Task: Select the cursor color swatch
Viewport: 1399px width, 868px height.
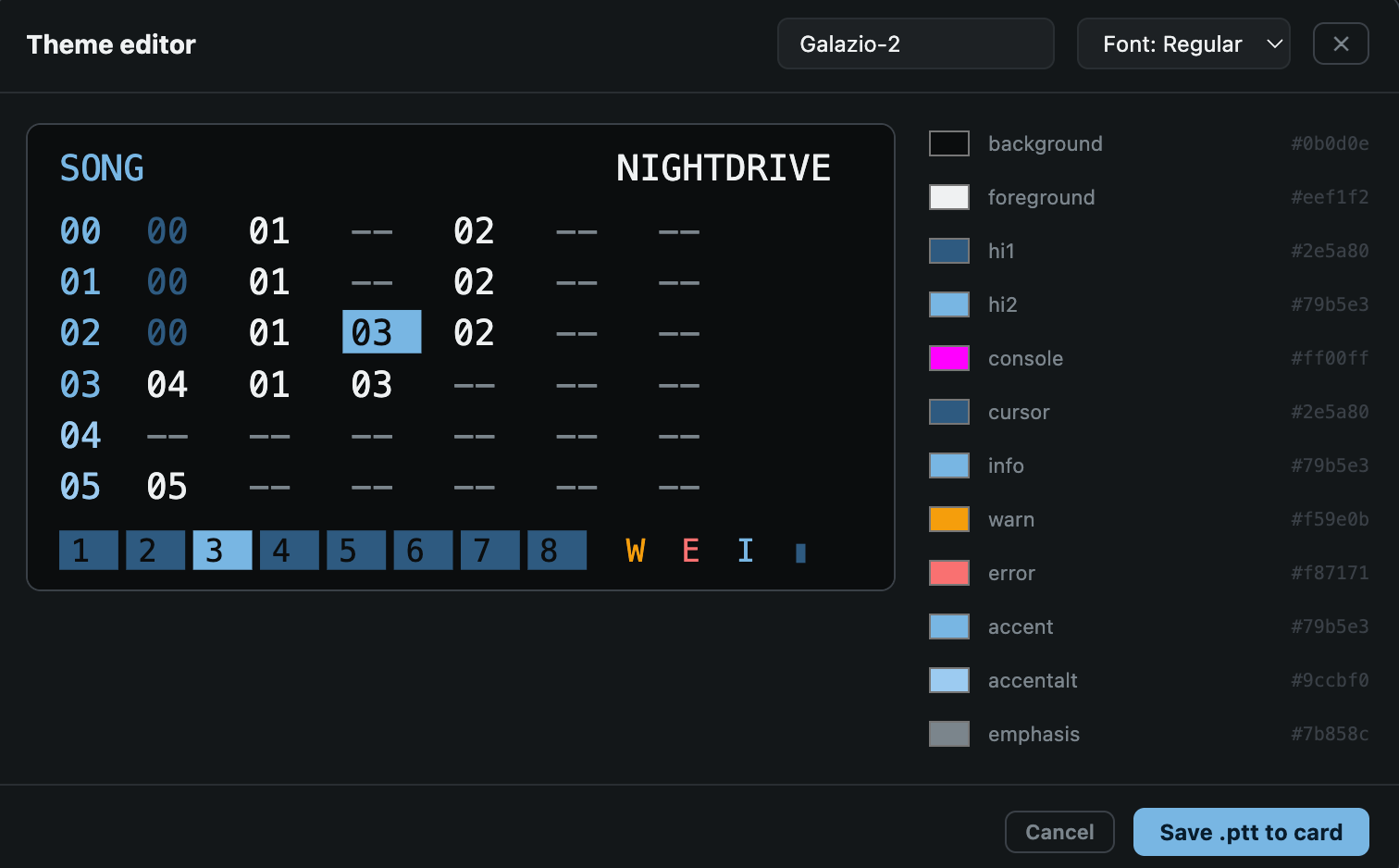Action: [x=949, y=412]
